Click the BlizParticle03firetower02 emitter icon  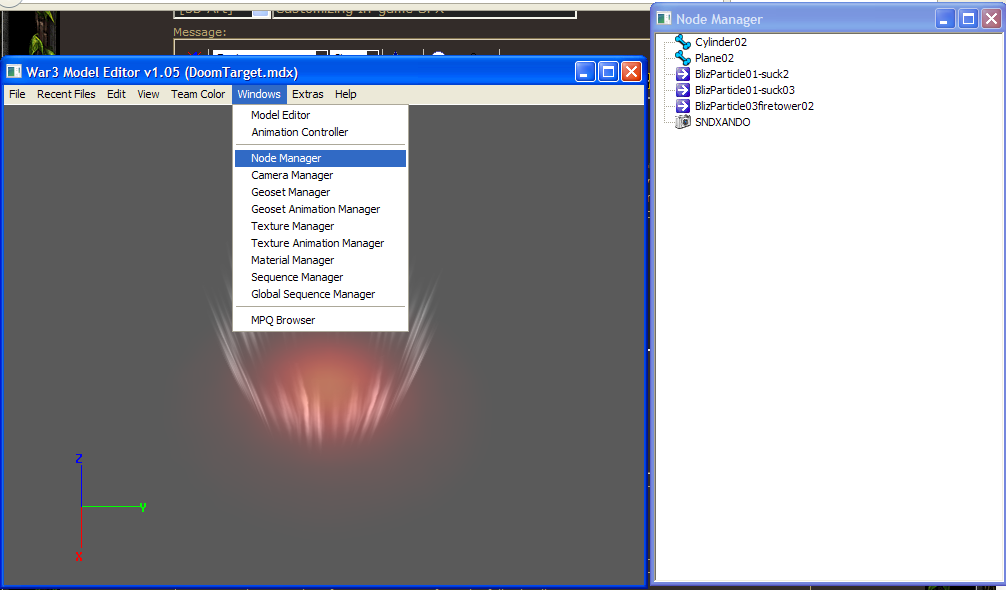(683, 106)
